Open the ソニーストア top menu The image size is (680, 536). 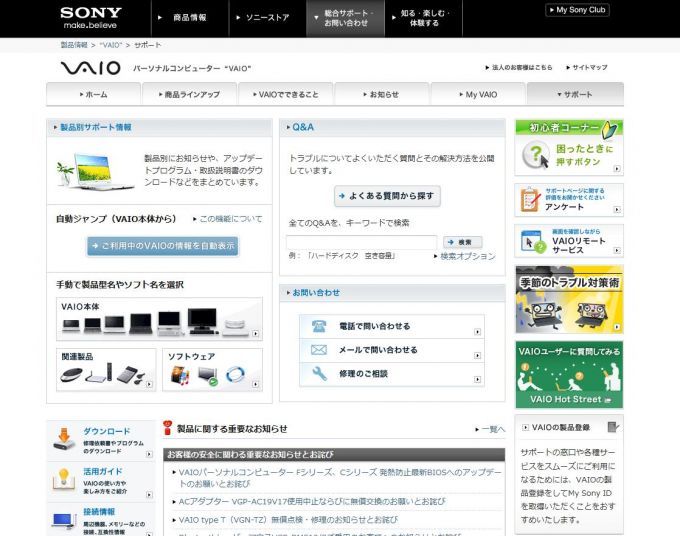pos(267,18)
